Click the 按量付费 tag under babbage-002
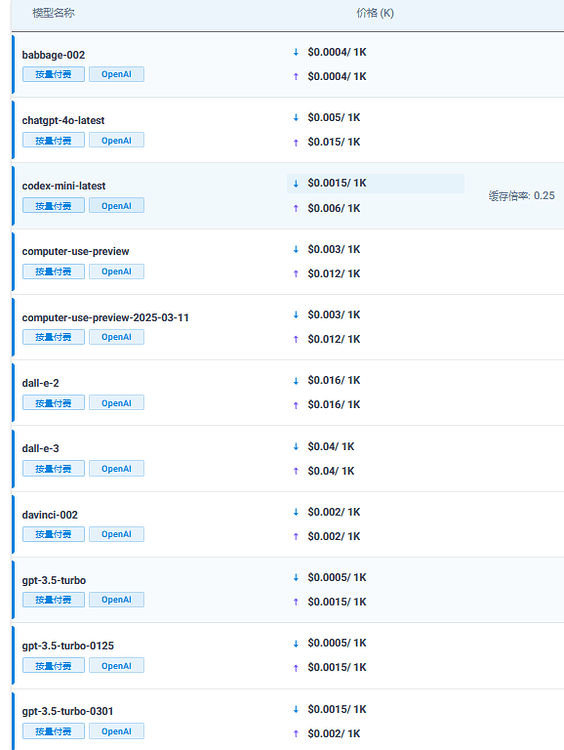Screen dimensions: 564x750 click(53, 74)
